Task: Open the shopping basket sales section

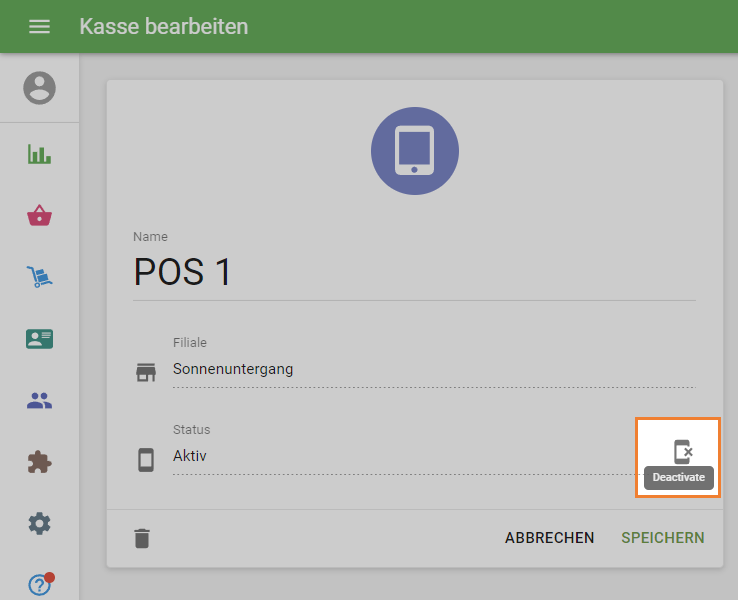Action: pyautogui.click(x=39, y=216)
